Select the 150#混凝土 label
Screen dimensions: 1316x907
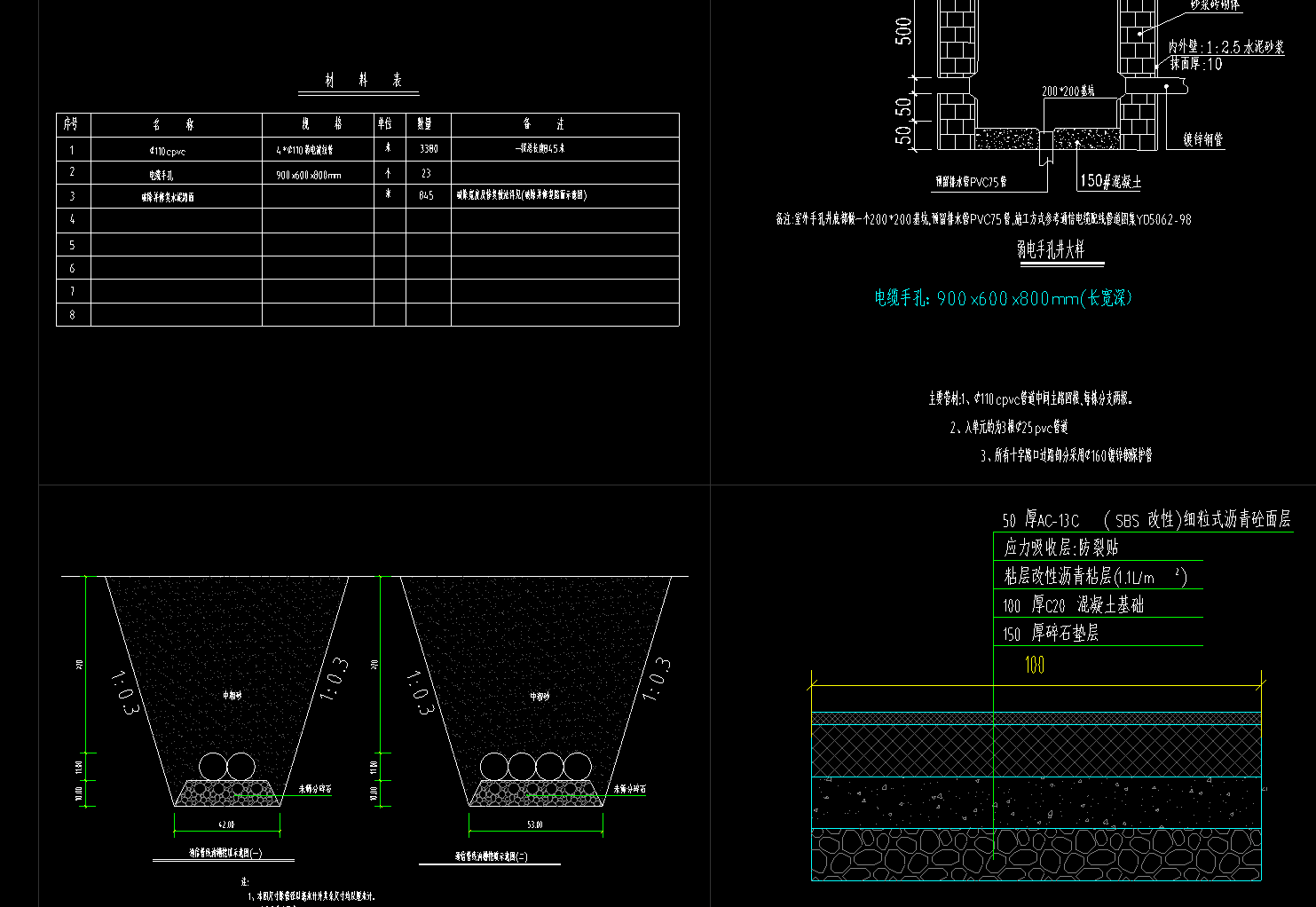[x=1110, y=181]
